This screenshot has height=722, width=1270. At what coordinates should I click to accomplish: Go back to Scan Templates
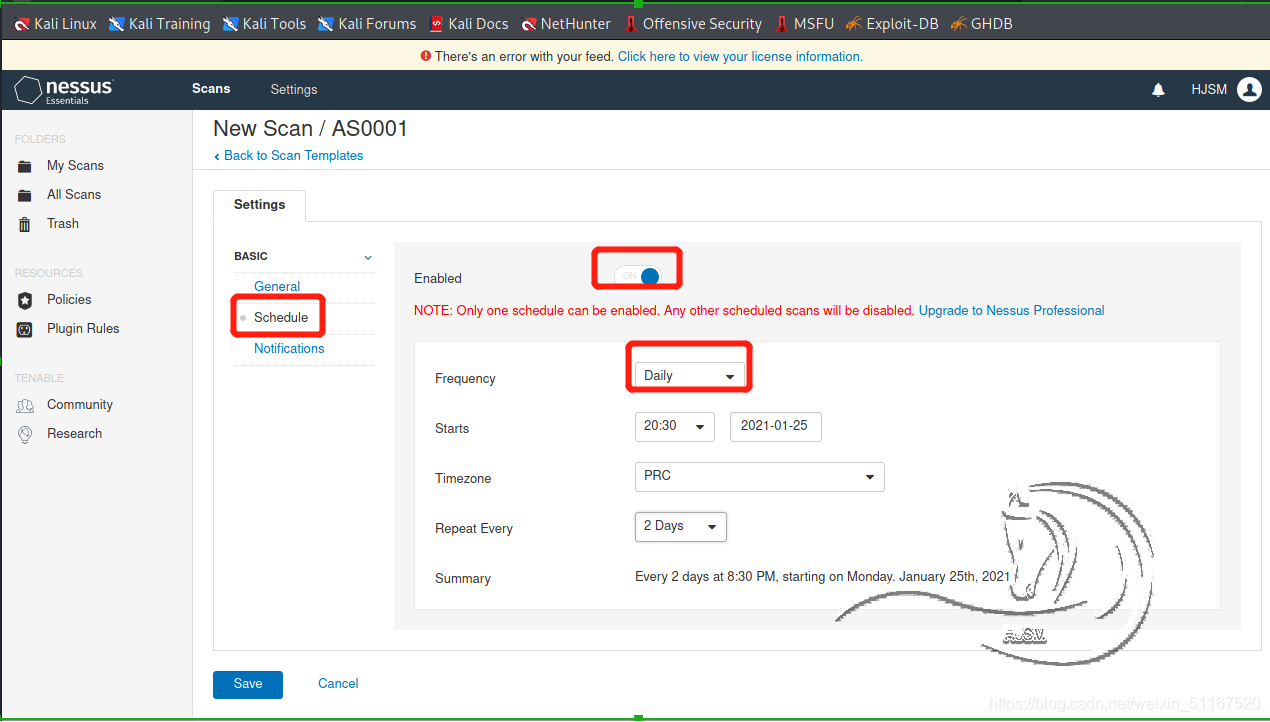pos(288,156)
